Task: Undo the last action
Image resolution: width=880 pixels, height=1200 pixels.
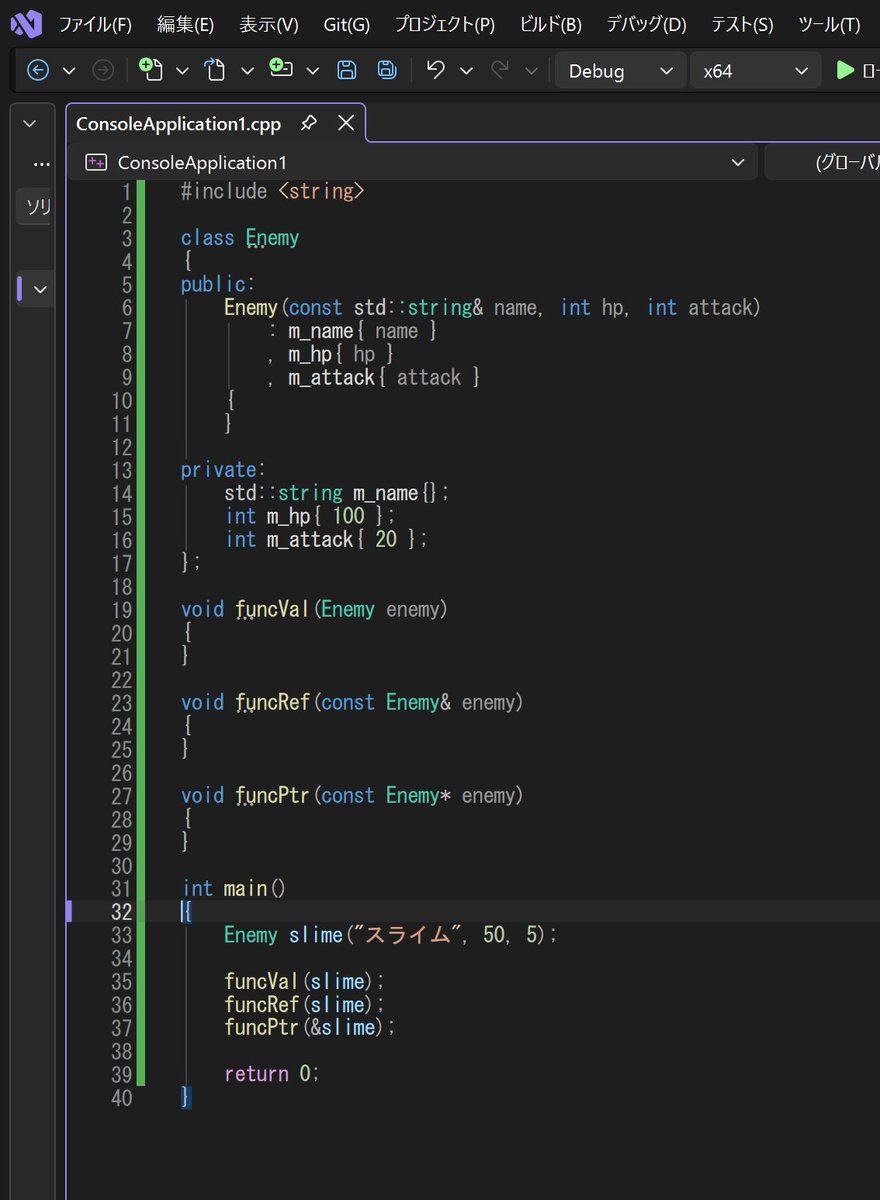Action: pos(435,70)
